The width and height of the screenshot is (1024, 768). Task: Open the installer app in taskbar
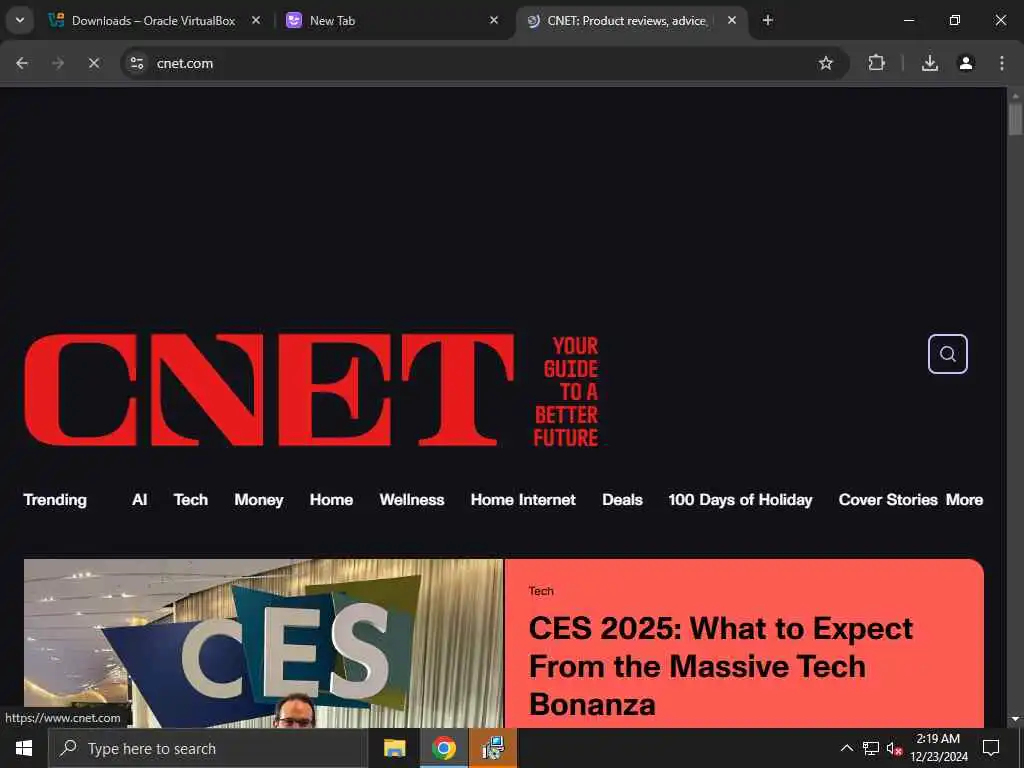493,748
